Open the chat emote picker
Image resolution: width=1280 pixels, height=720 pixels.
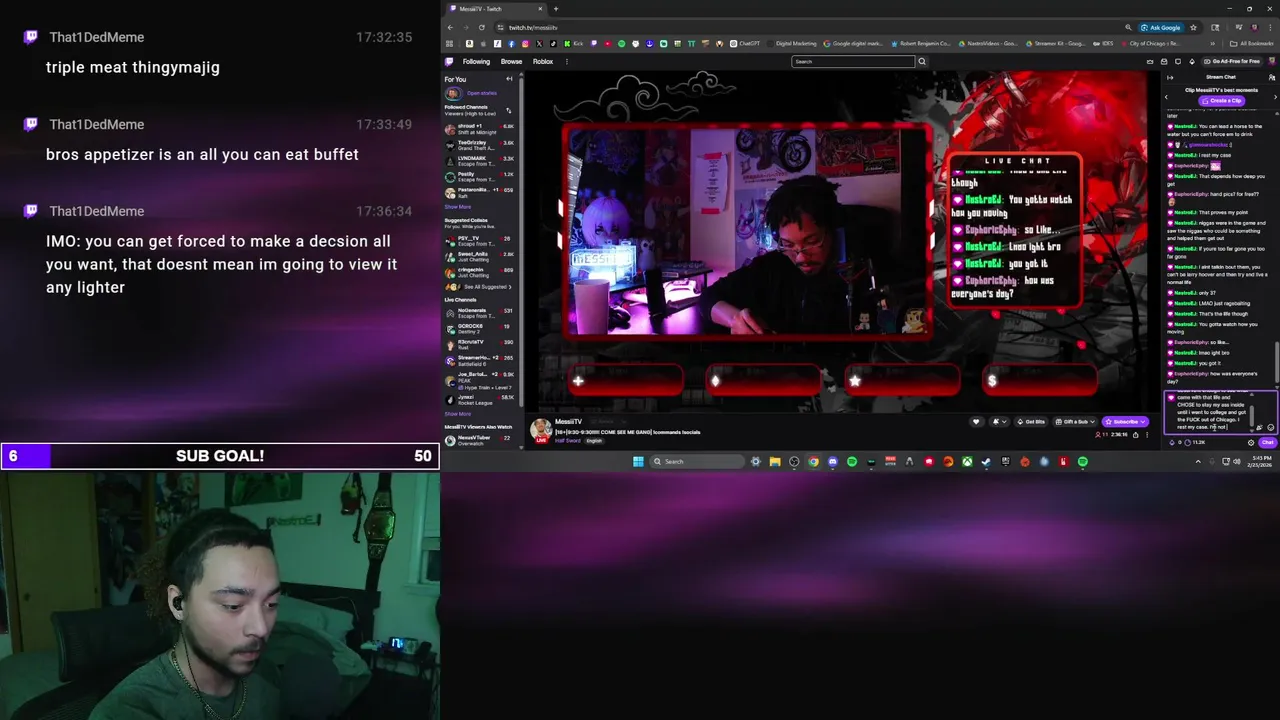[x=1270, y=427]
